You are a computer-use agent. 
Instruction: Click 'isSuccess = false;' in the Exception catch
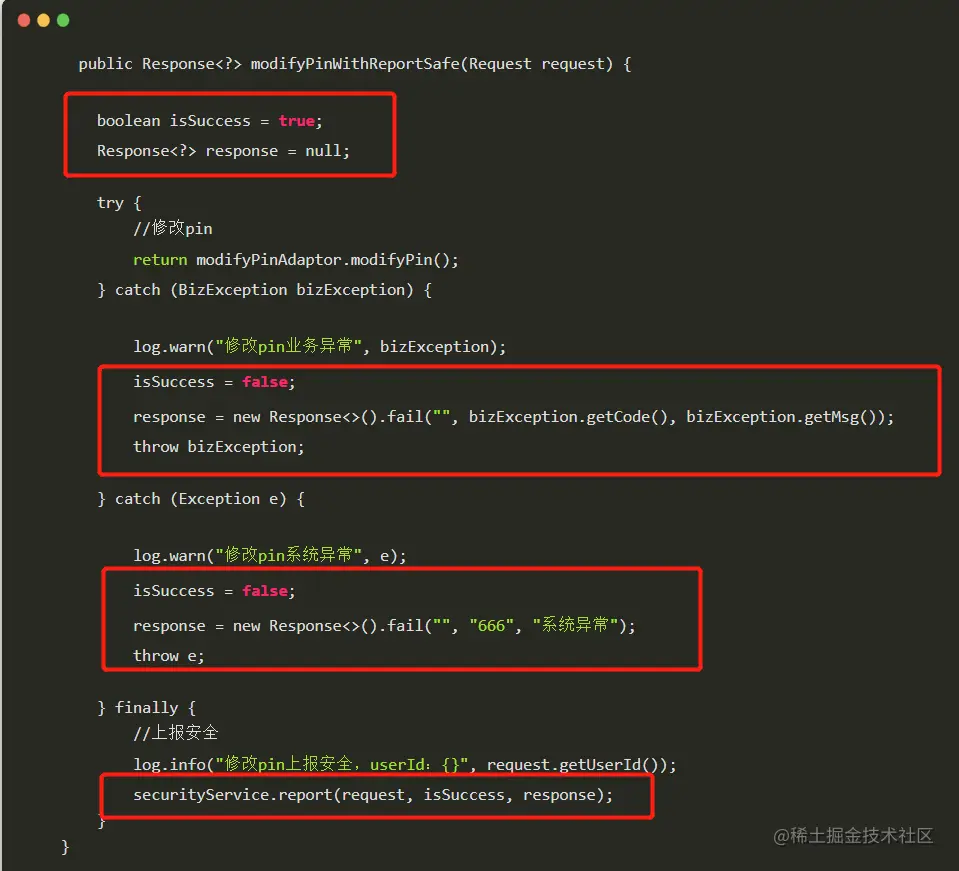pyautogui.click(x=214, y=591)
